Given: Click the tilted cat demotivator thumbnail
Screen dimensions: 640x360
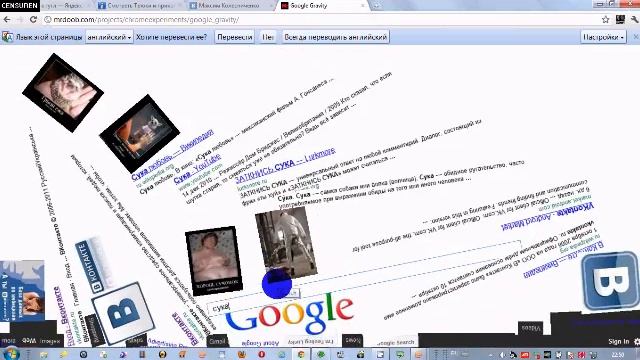Looking at the screenshot, I should coord(140,133).
